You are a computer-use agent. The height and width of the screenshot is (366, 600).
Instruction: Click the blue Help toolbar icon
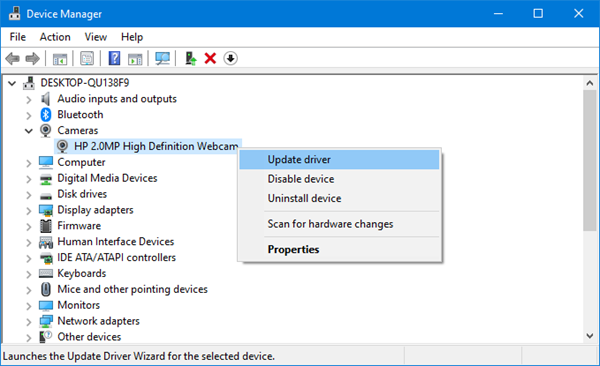click(x=114, y=59)
